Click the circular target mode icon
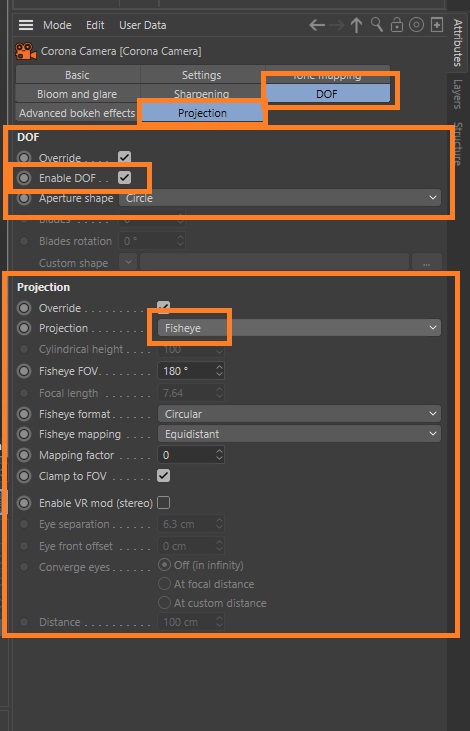Screen dimensions: 470x731 point(416,25)
